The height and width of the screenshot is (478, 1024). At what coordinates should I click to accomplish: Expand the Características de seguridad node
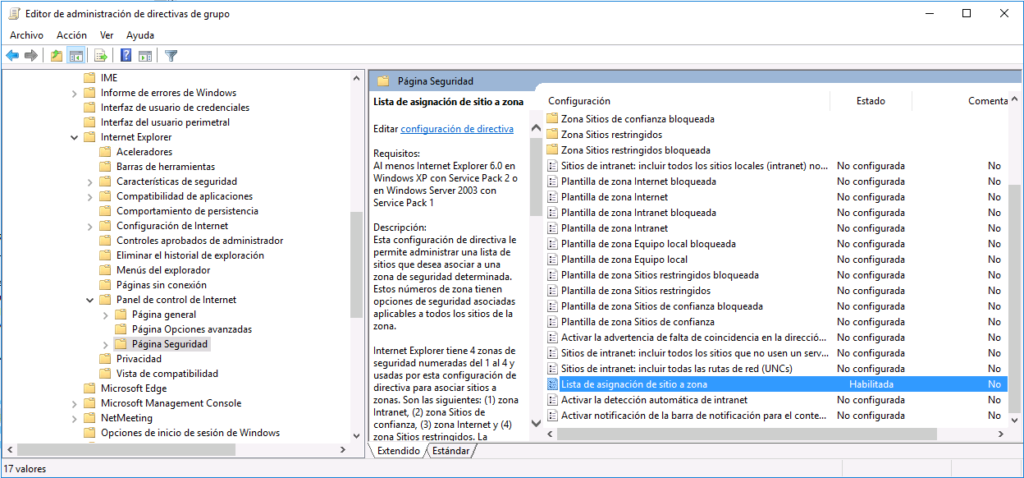point(91,181)
